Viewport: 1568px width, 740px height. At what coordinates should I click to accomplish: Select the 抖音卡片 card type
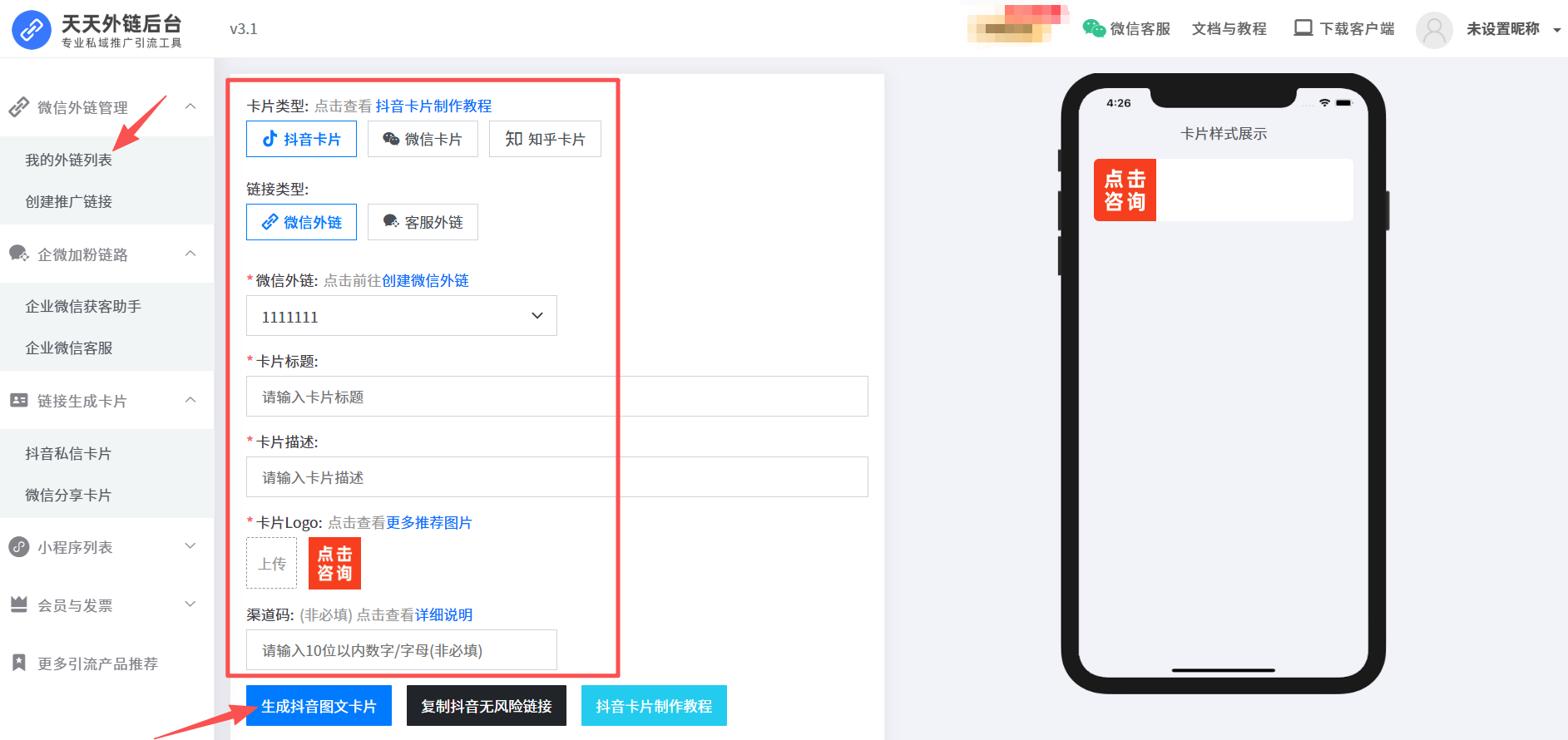(301, 139)
